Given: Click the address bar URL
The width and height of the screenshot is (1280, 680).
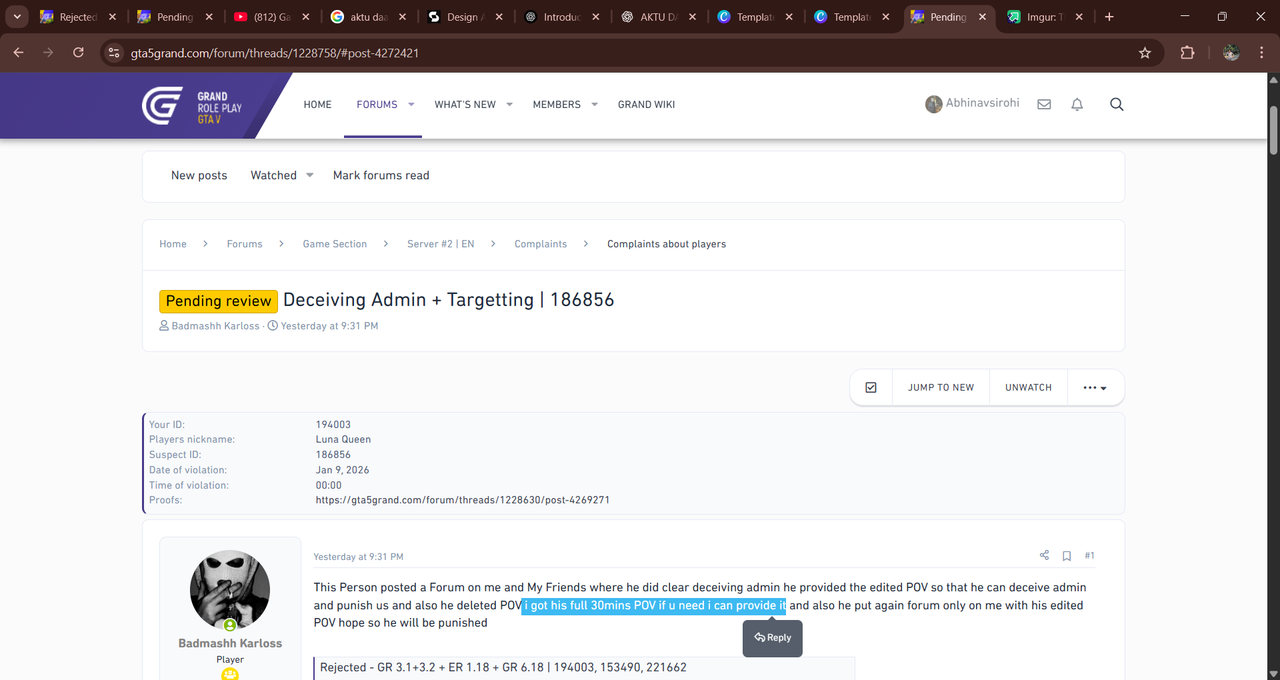Looking at the screenshot, I should (x=275, y=53).
